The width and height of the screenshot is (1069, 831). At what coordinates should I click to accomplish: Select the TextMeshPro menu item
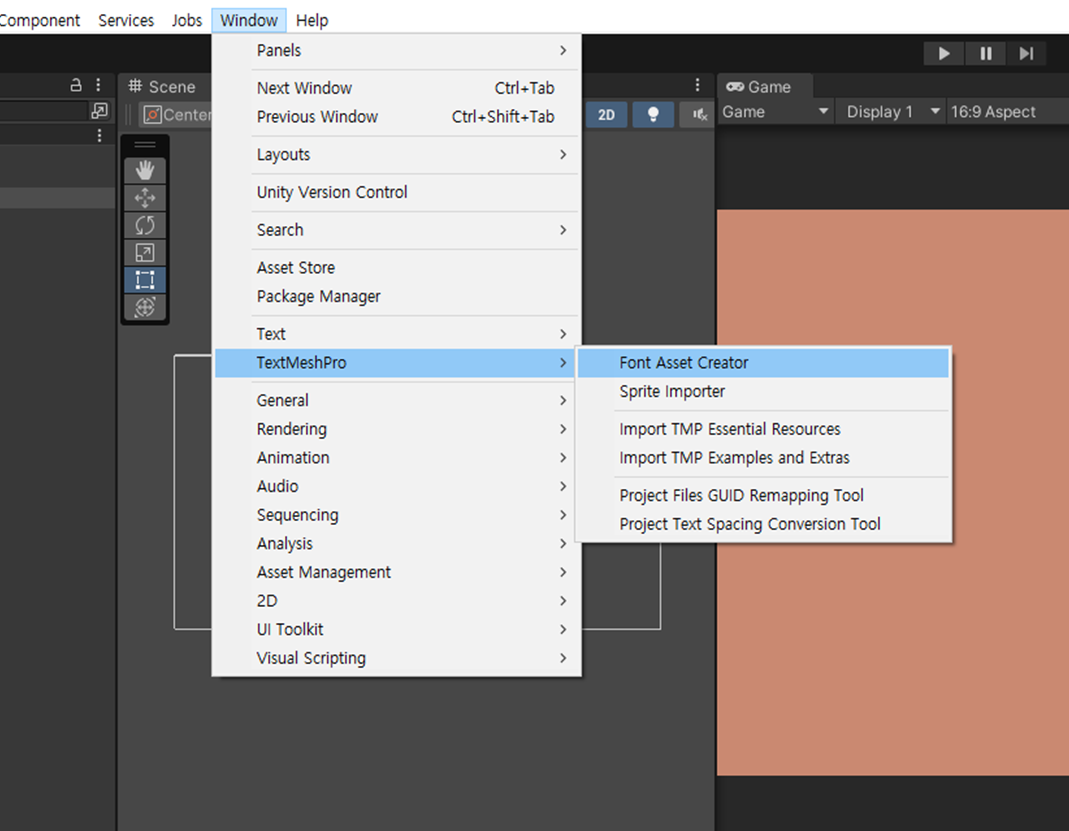(x=397, y=363)
